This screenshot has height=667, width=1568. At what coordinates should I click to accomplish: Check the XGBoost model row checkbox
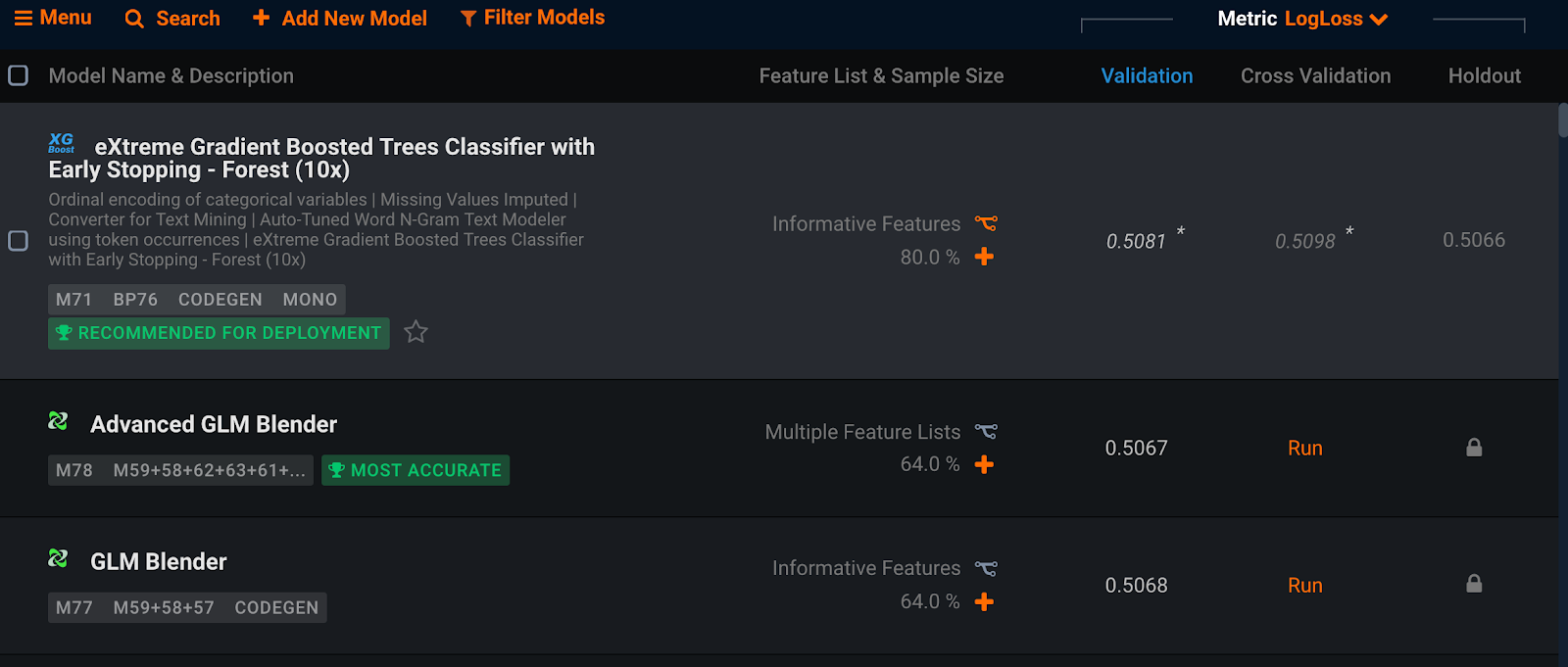point(18,240)
